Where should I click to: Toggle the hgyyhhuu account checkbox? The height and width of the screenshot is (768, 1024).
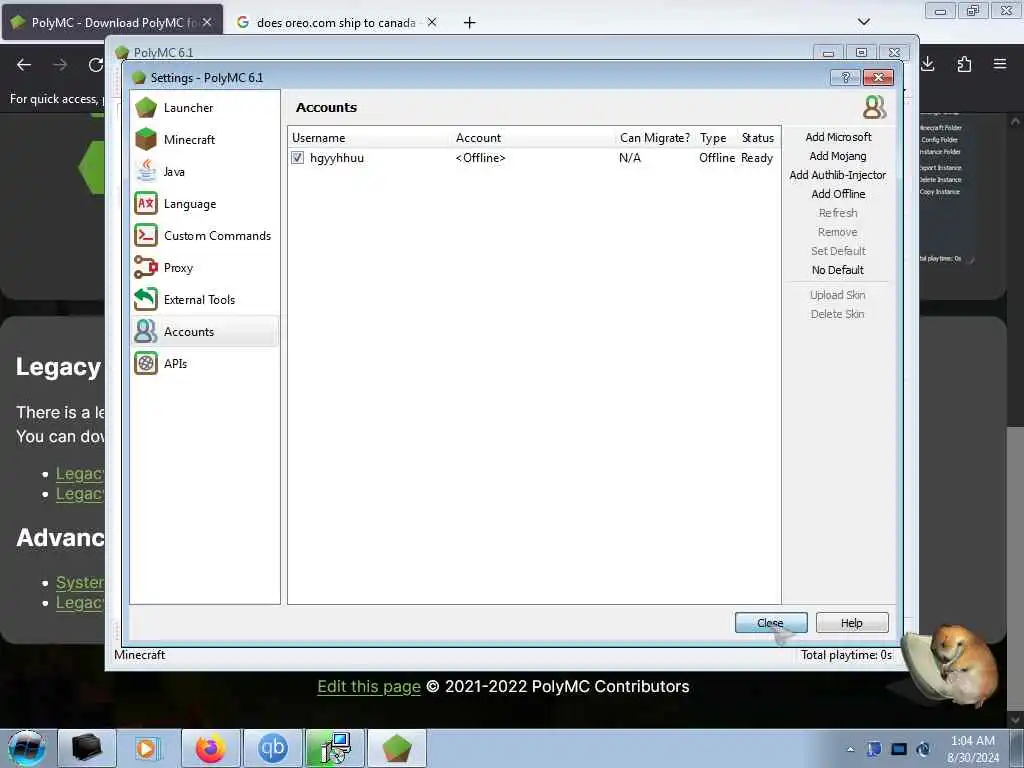298,158
